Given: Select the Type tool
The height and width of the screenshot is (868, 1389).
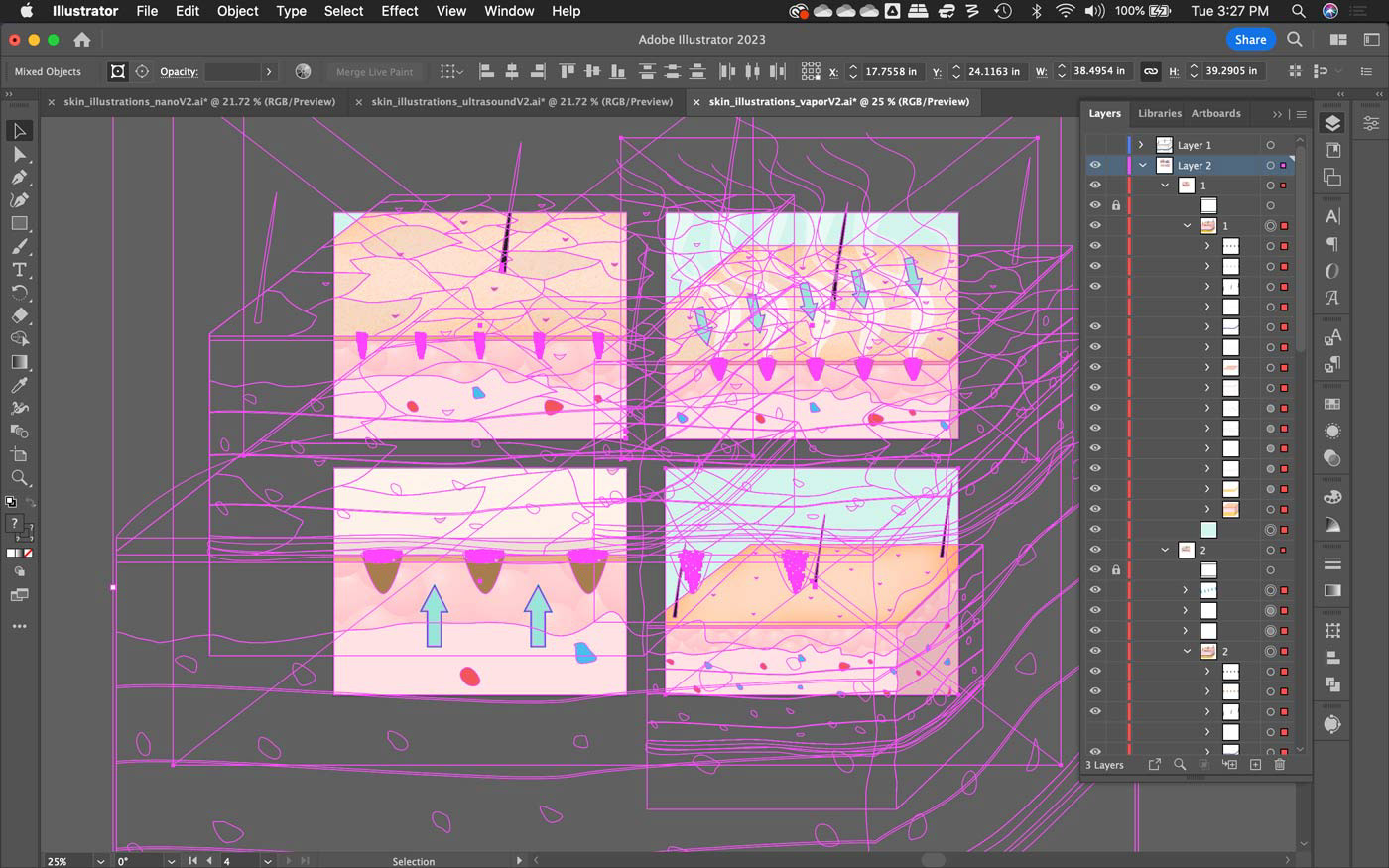Looking at the screenshot, I should coord(19,270).
